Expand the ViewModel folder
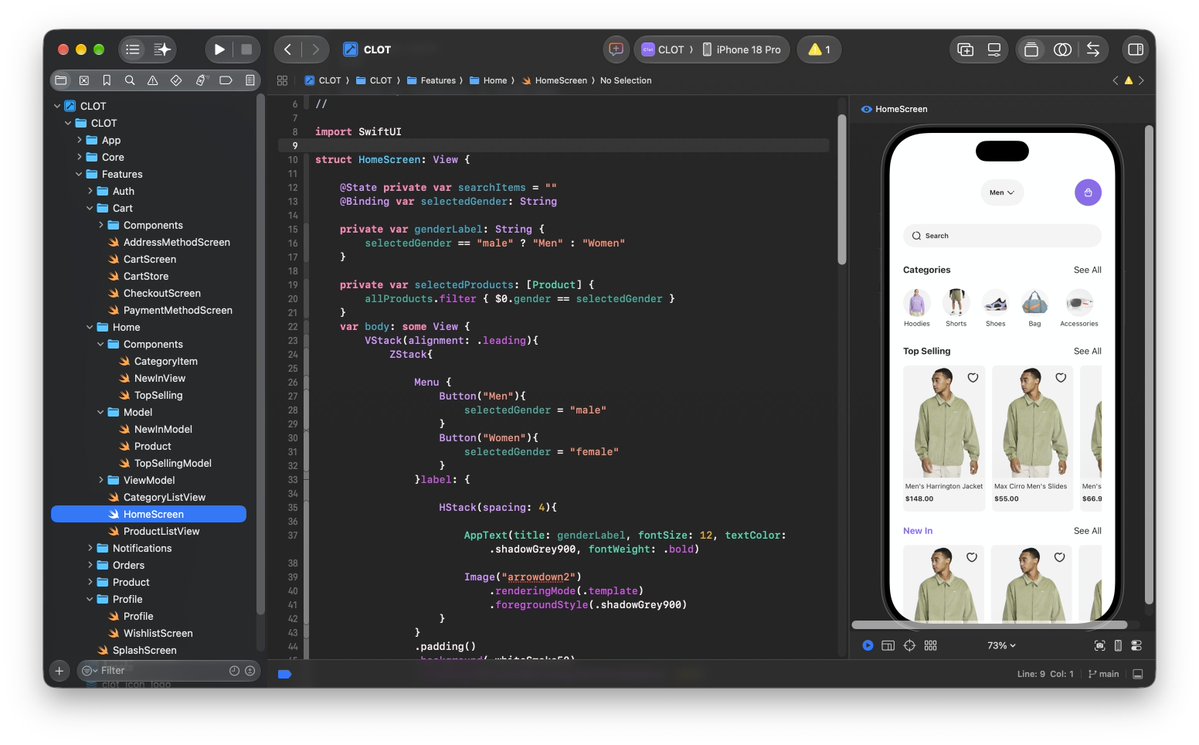This screenshot has height=745, width=1199. pyautogui.click(x=100, y=480)
